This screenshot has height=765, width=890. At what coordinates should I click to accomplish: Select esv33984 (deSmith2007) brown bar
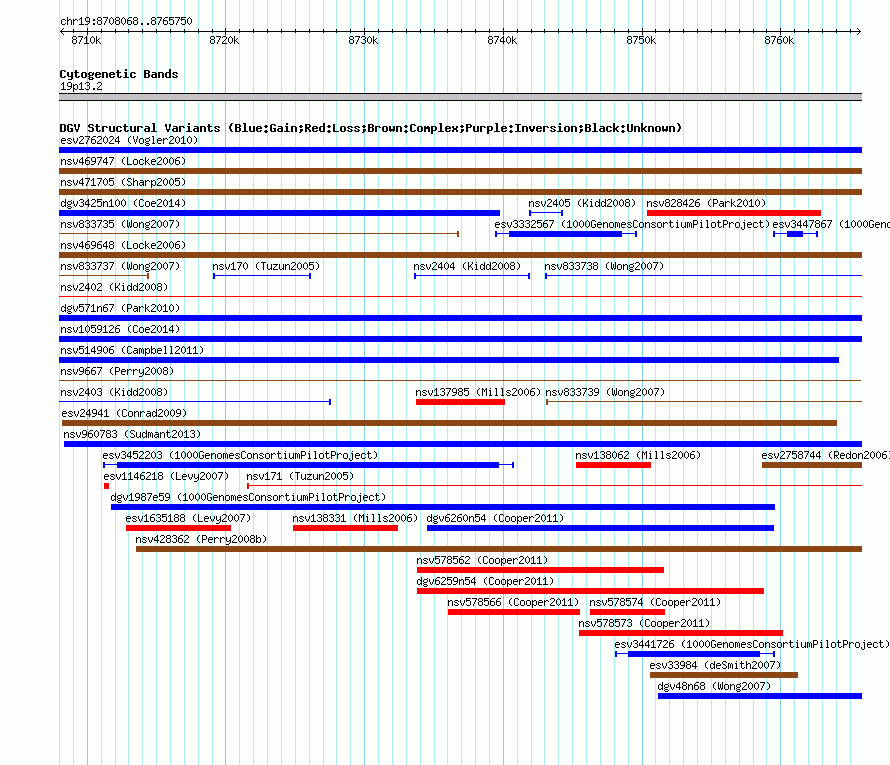[724, 675]
